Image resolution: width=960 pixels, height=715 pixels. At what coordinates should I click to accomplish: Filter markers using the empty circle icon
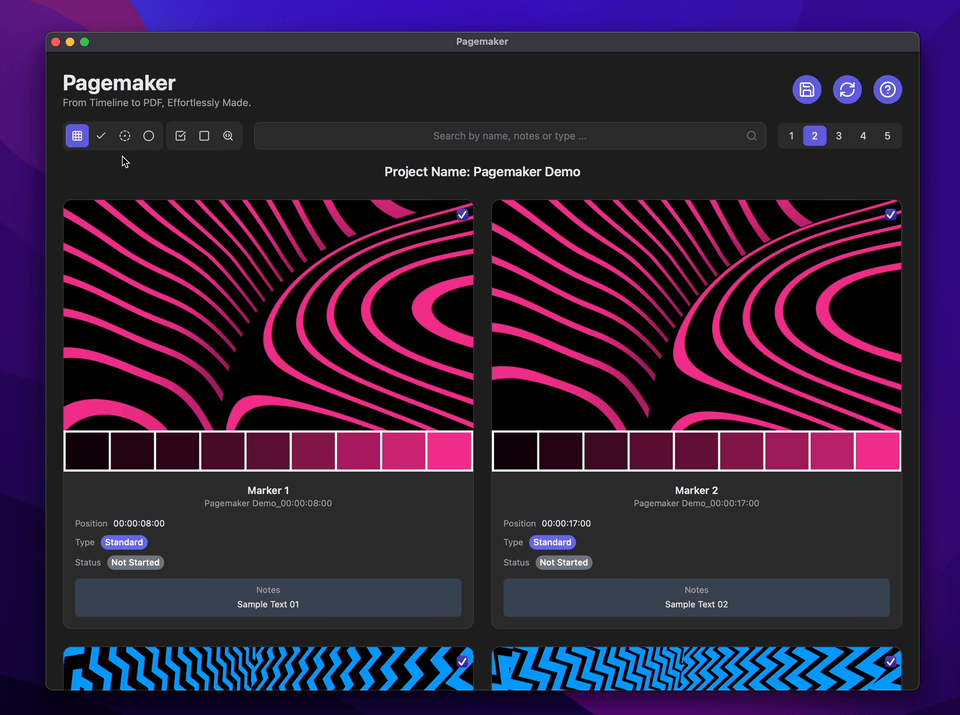[149, 136]
